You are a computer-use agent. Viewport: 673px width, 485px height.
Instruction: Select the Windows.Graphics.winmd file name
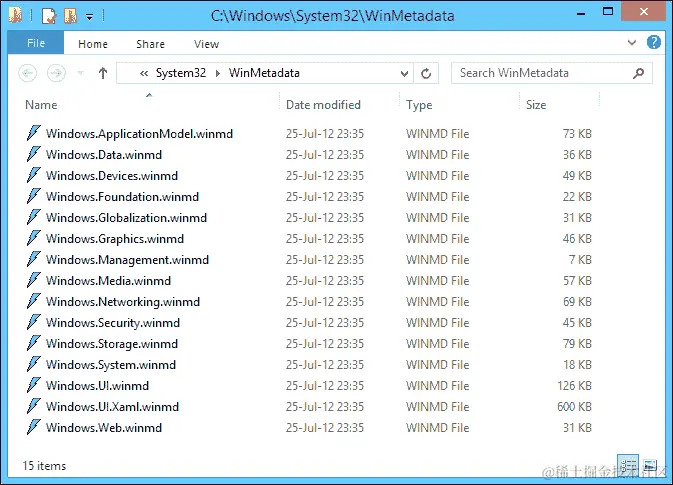point(115,239)
